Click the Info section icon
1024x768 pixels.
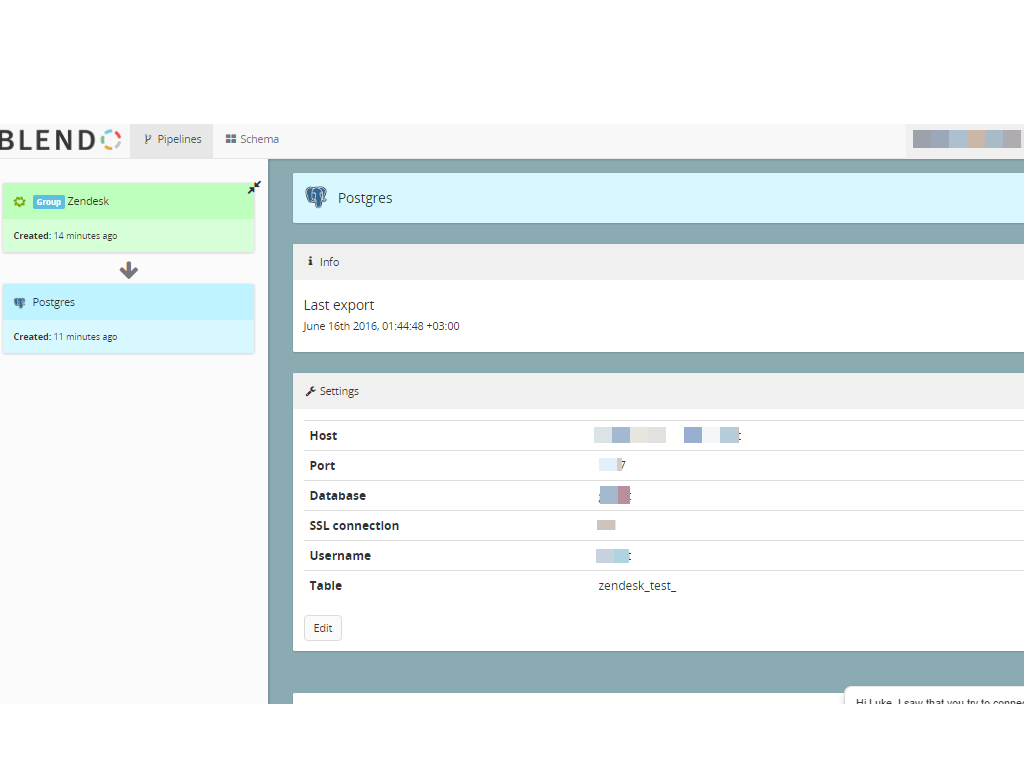(x=310, y=262)
